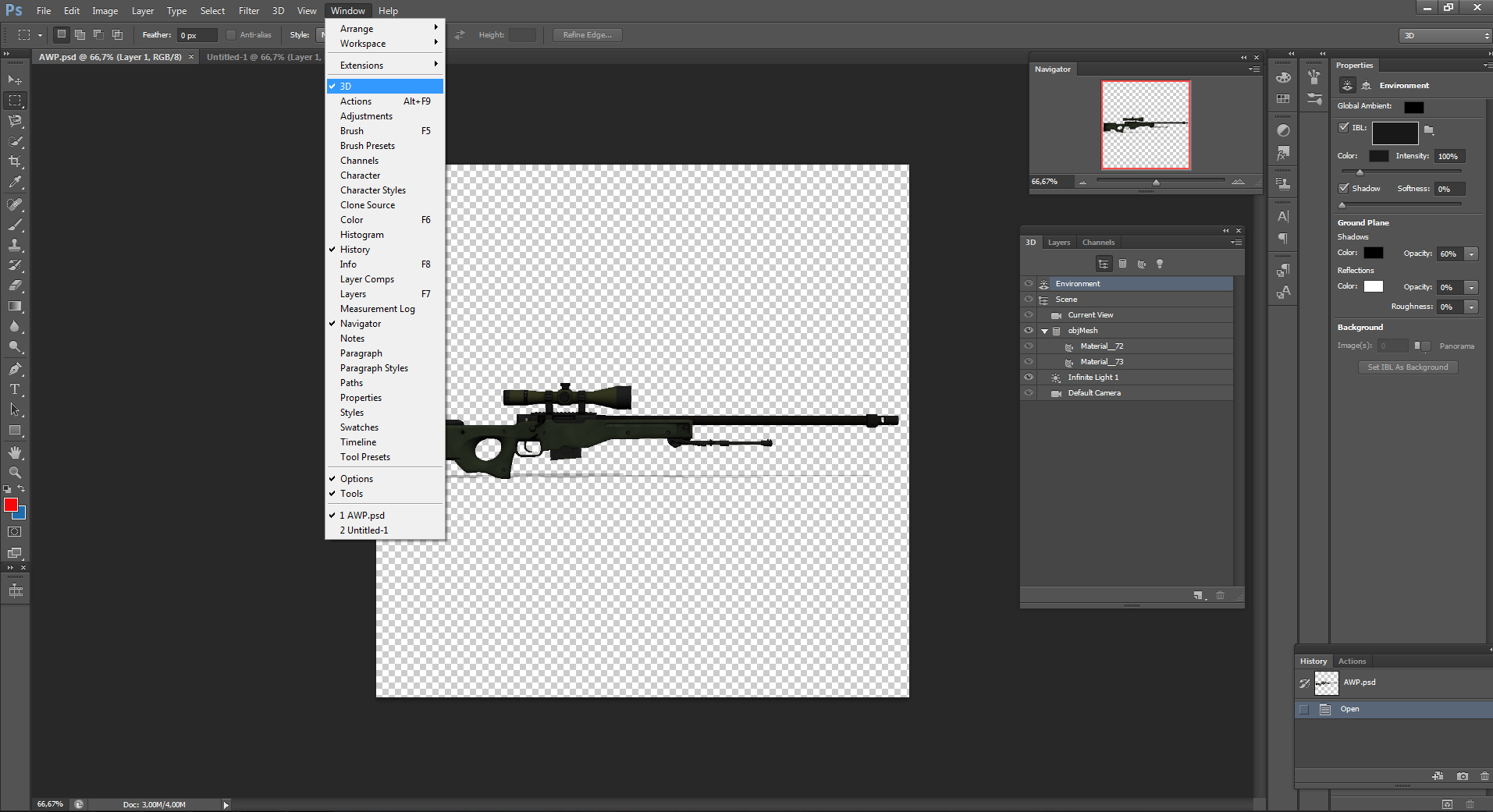Open the Arrange submenu
The height and width of the screenshot is (812, 1493).
[386, 29]
